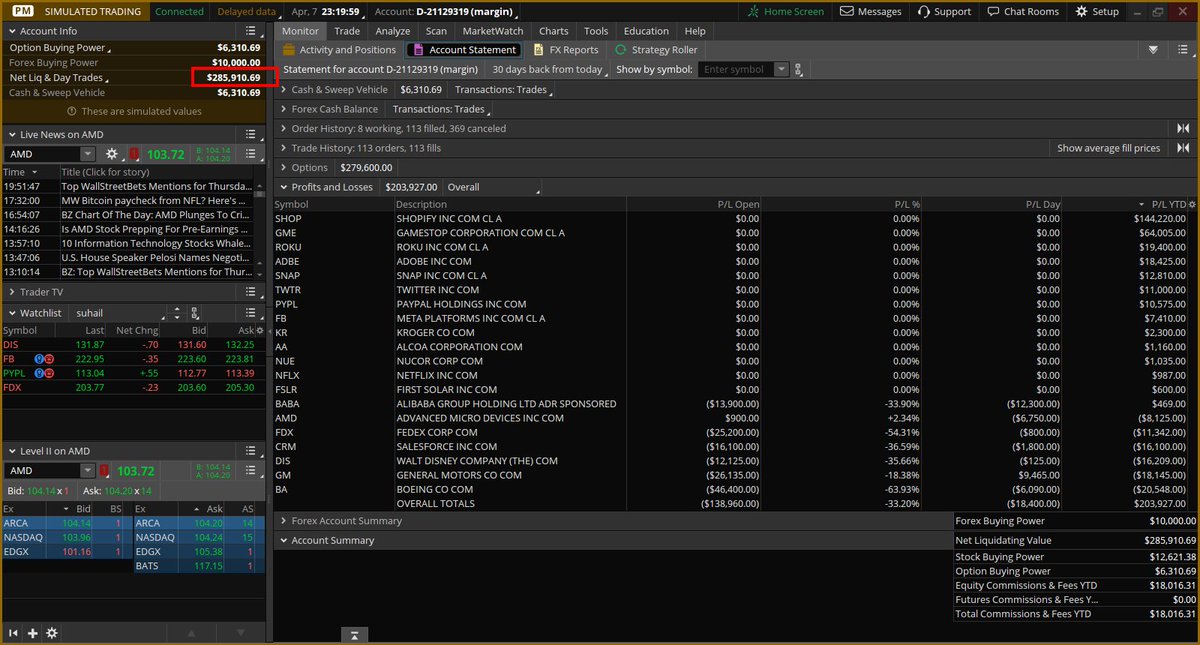The width and height of the screenshot is (1200, 645).
Task: Open the Strategy Roller subtab
Action: [656, 50]
